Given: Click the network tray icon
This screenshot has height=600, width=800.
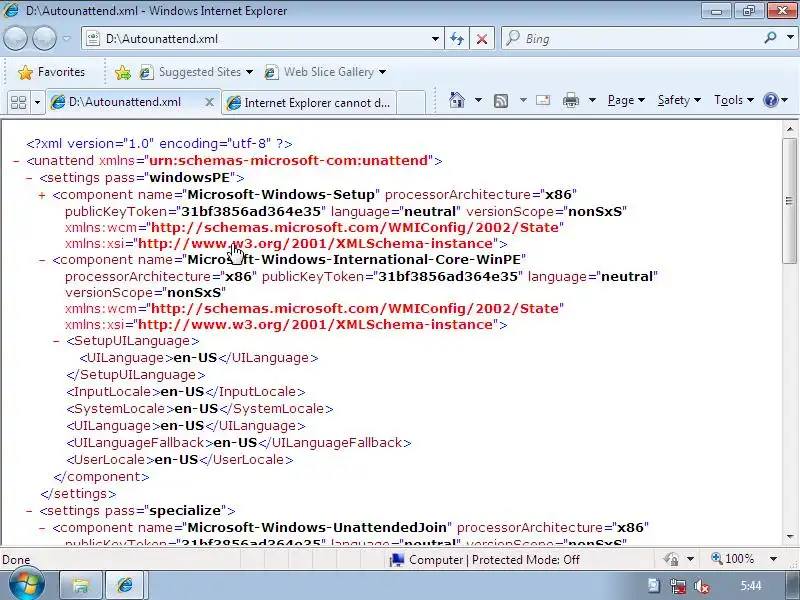Looking at the screenshot, I should 678,586.
